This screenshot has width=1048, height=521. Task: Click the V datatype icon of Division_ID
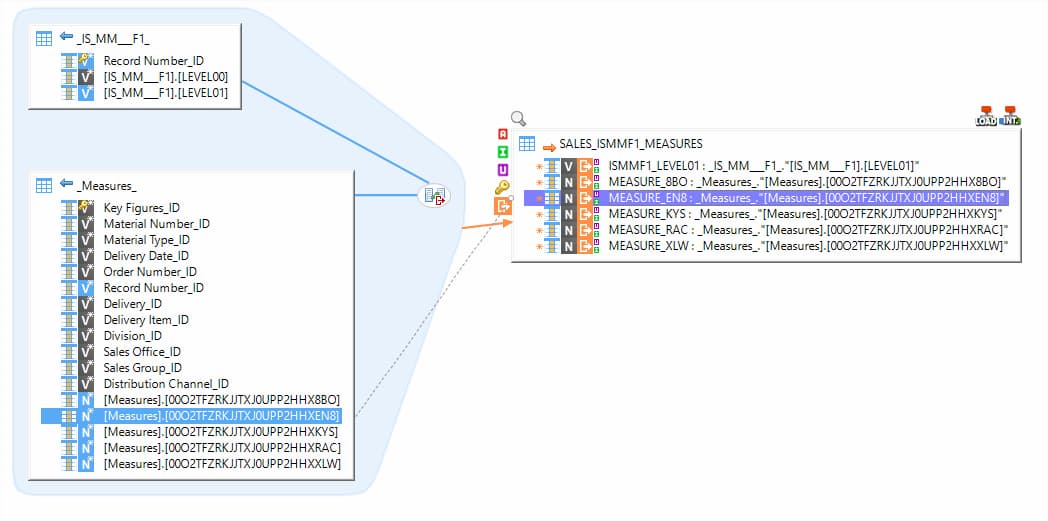(86, 336)
